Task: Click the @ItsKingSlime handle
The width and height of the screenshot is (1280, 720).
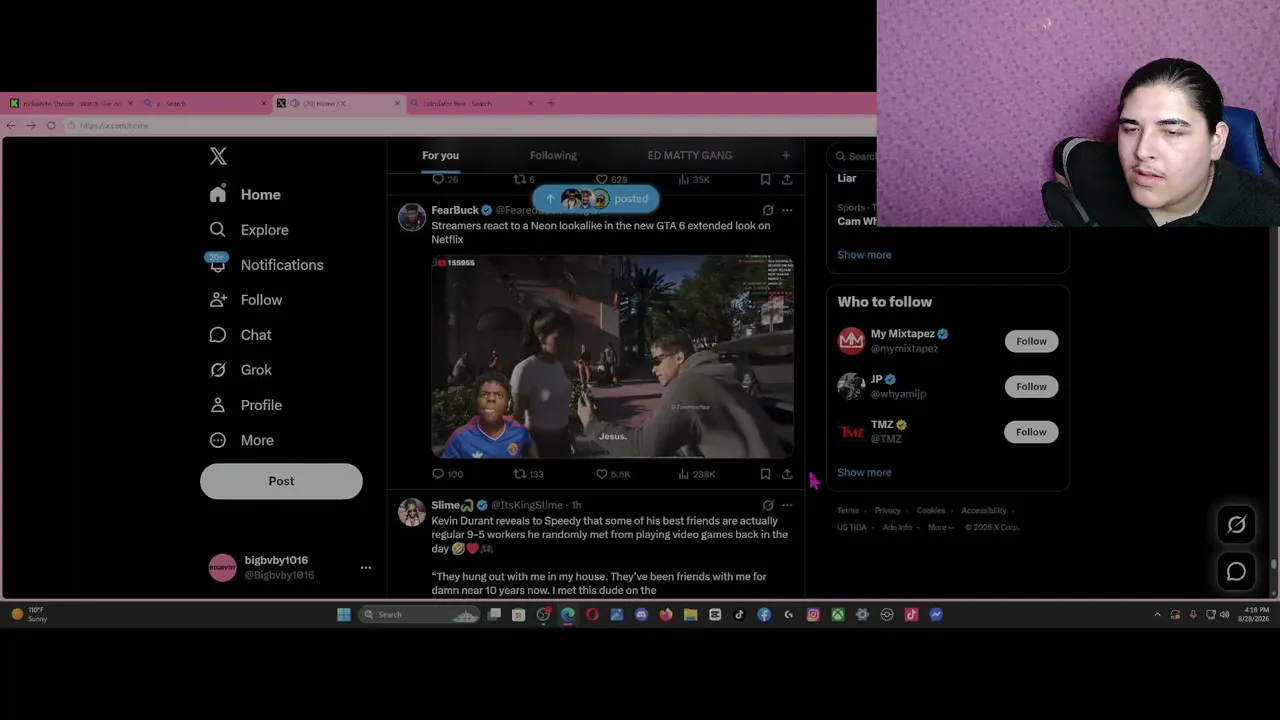Action: 527,505
